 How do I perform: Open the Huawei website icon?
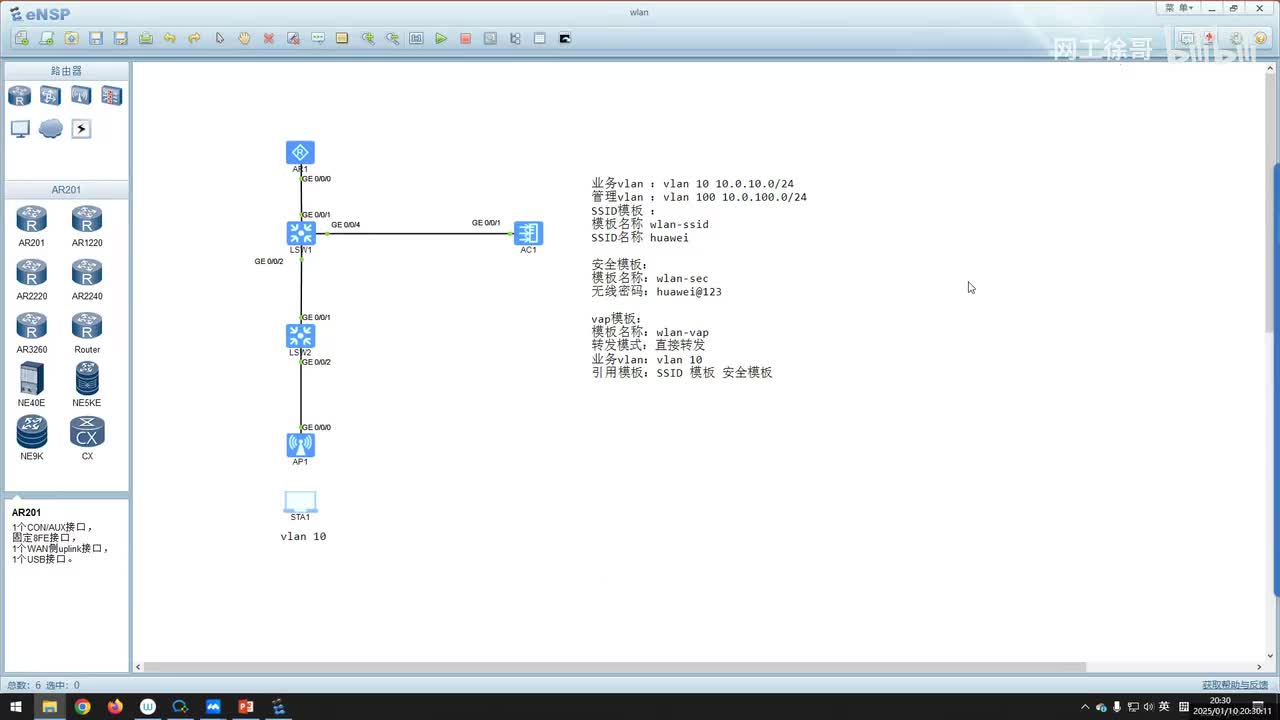(1210, 39)
